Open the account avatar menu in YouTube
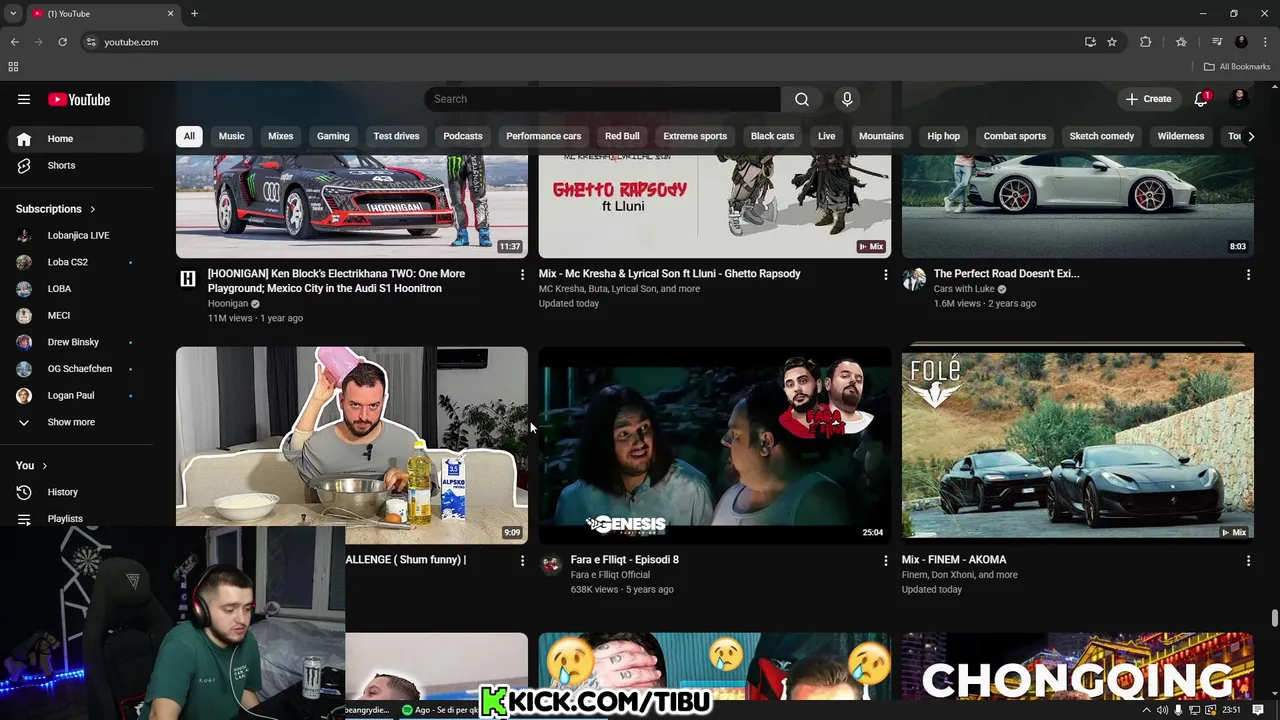 1240,99
